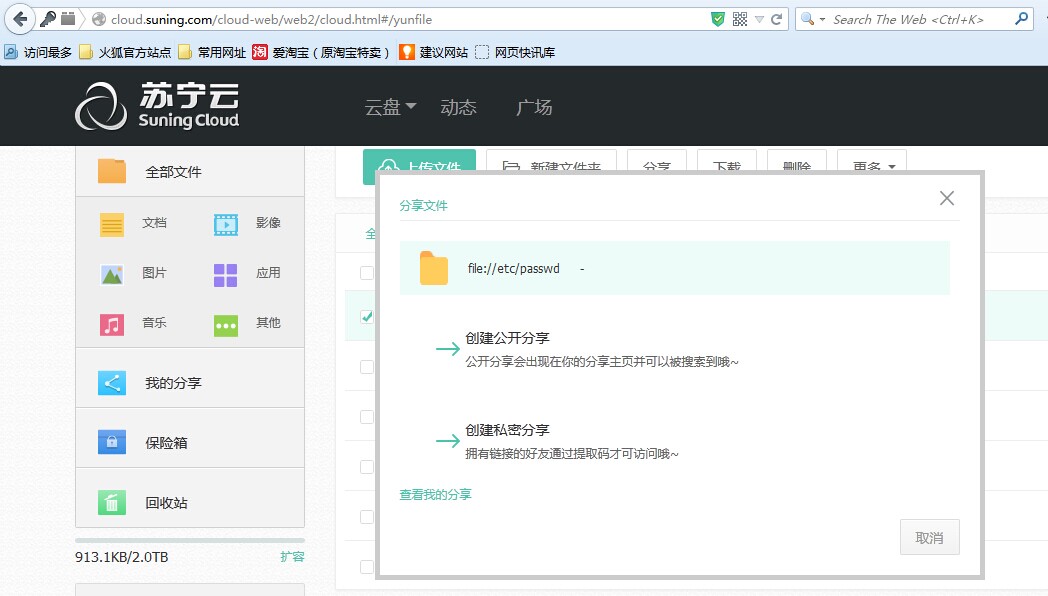The width and height of the screenshot is (1048, 596).
Task: Select the 文档 category icon
Action: coord(112,225)
